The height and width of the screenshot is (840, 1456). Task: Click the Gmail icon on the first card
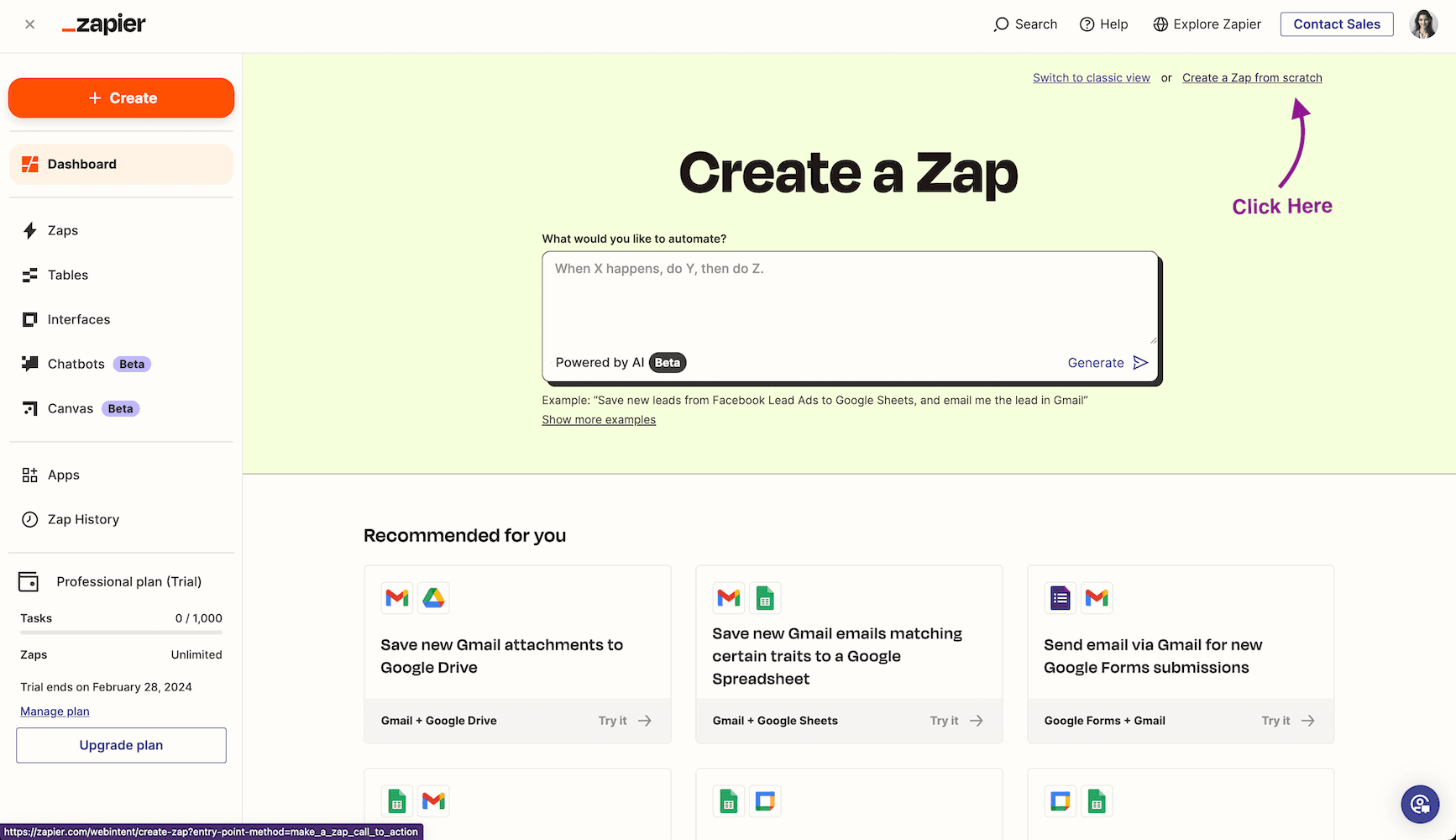click(x=397, y=598)
